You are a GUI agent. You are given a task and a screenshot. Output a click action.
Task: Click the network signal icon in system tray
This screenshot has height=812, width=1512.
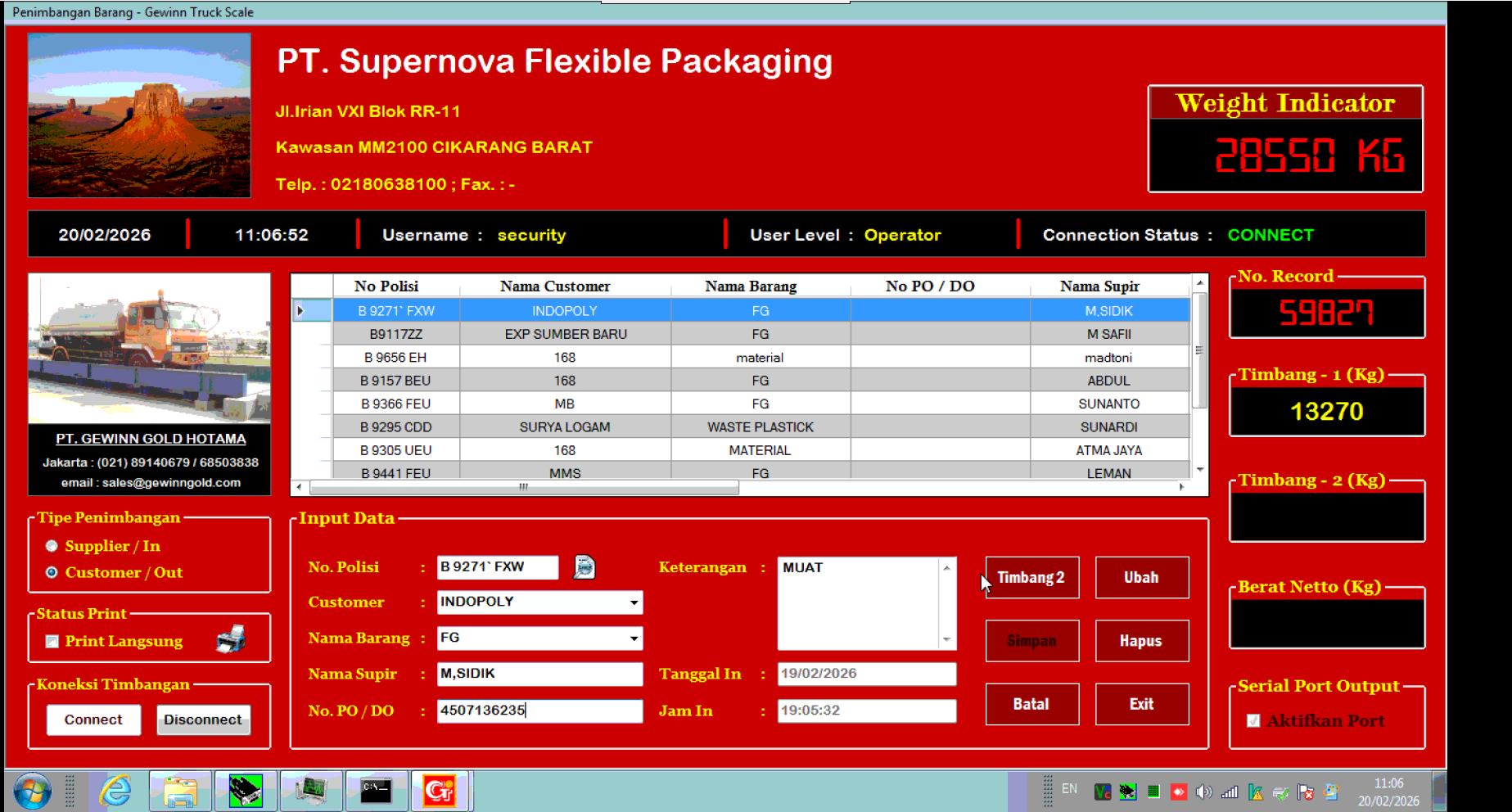[1230, 792]
